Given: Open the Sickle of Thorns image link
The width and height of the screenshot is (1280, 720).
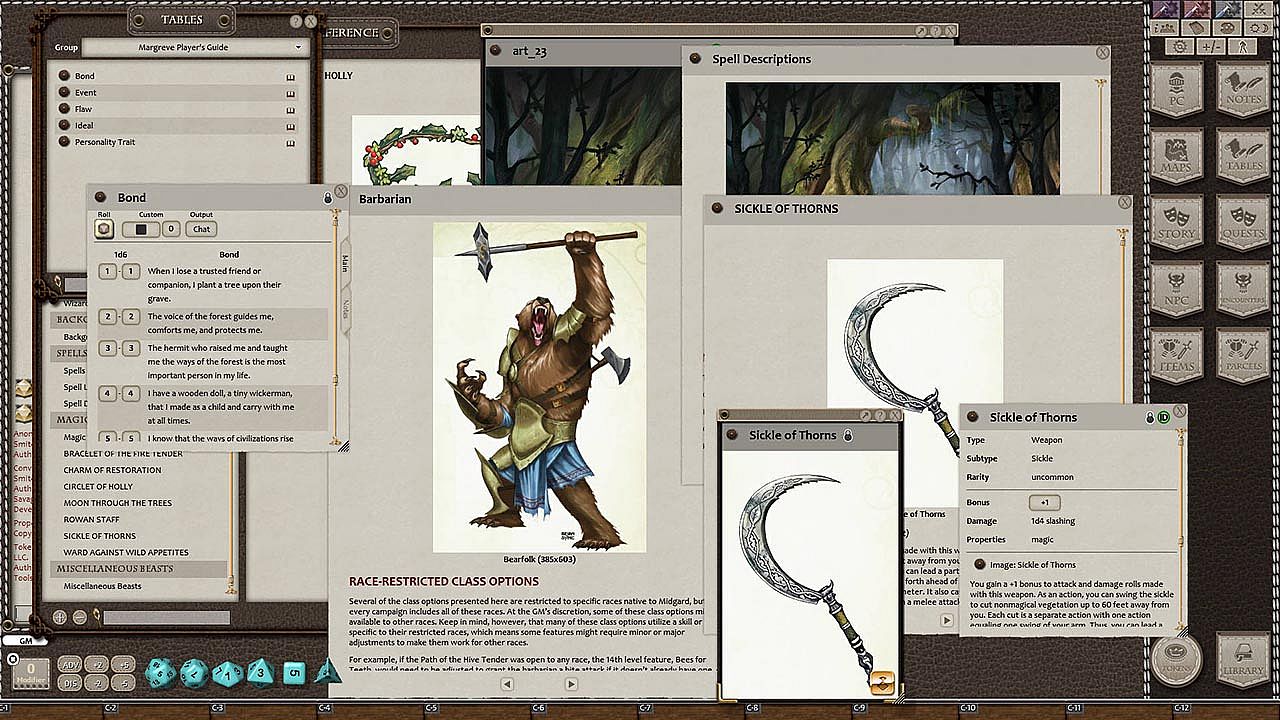Looking at the screenshot, I should click(x=981, y=565).
